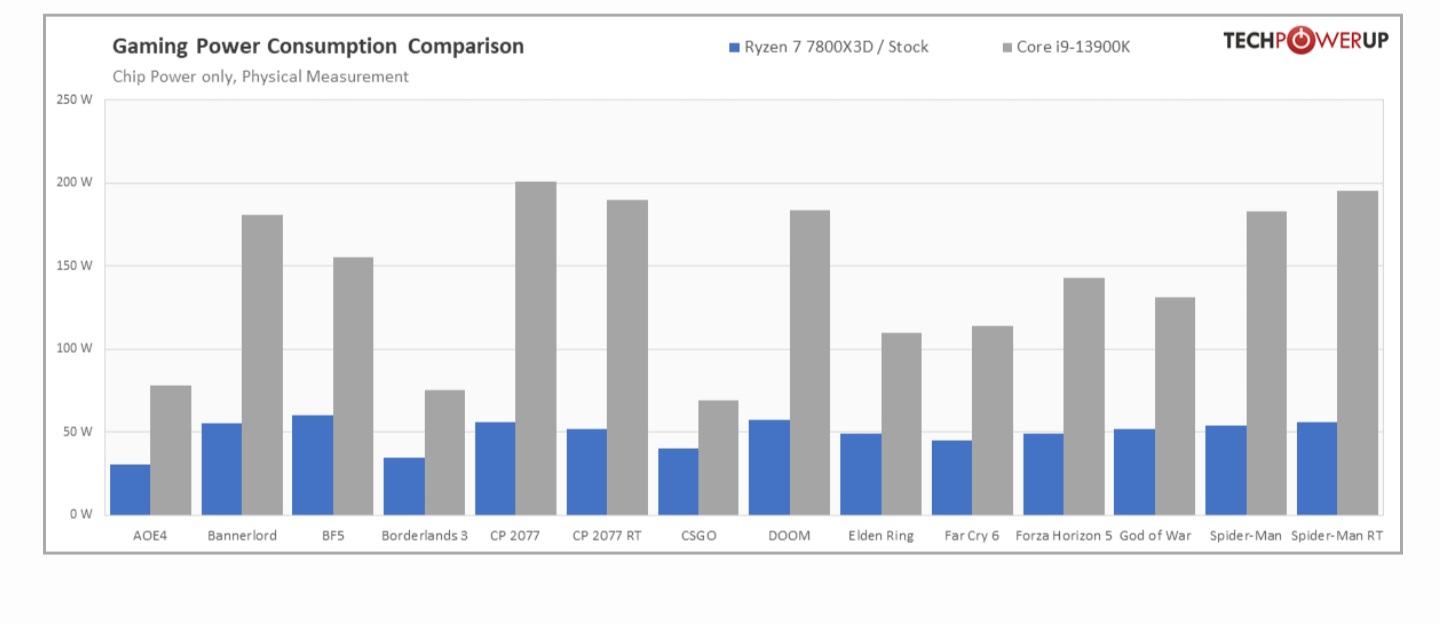This screenshot has height=624, width=1440.
Task: Click the gray Core i9 bar for BF5
Action: [353, 386]
